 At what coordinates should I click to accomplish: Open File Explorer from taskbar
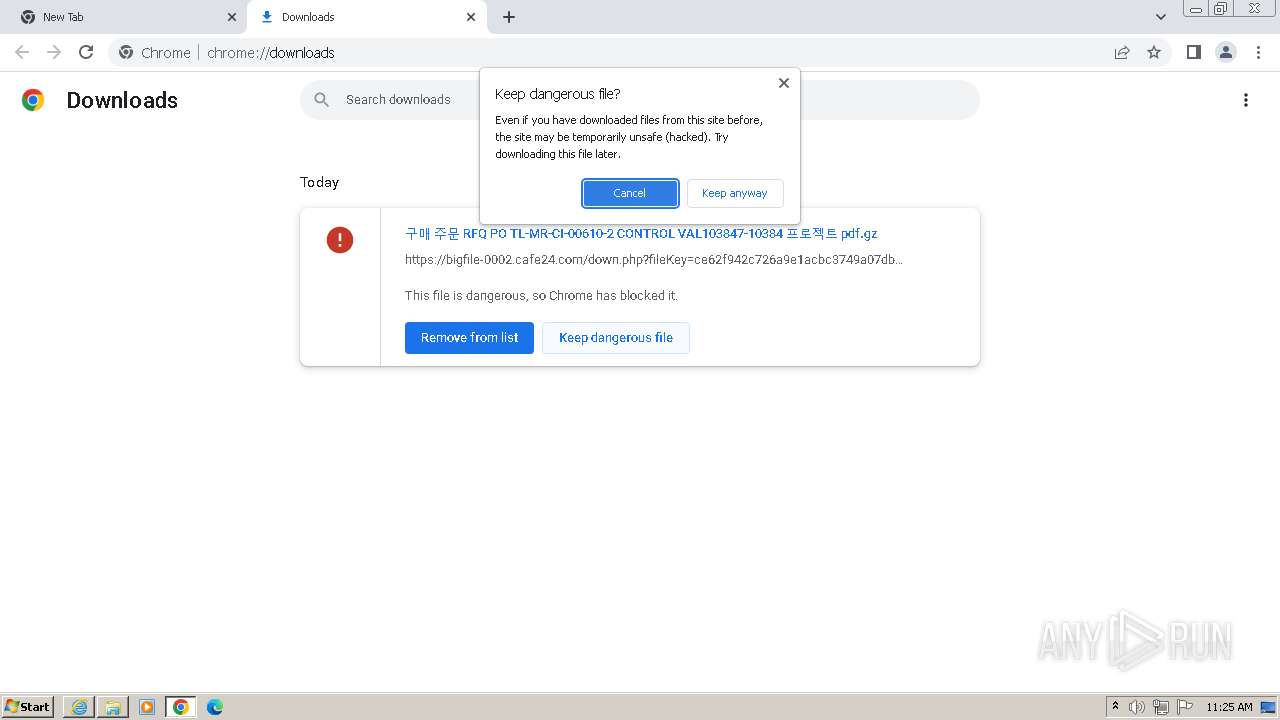pyautogui.click(x=113, y=707)
